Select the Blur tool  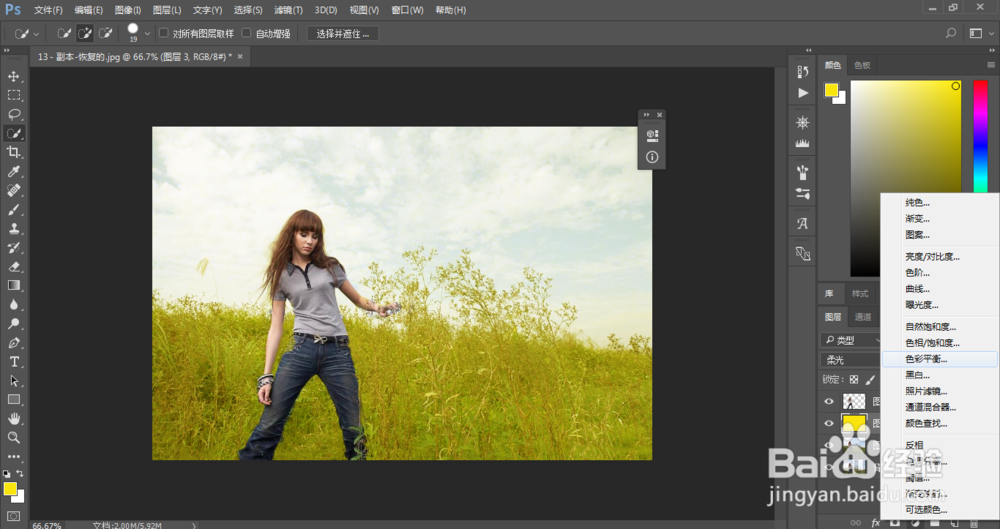pos(13,304)
